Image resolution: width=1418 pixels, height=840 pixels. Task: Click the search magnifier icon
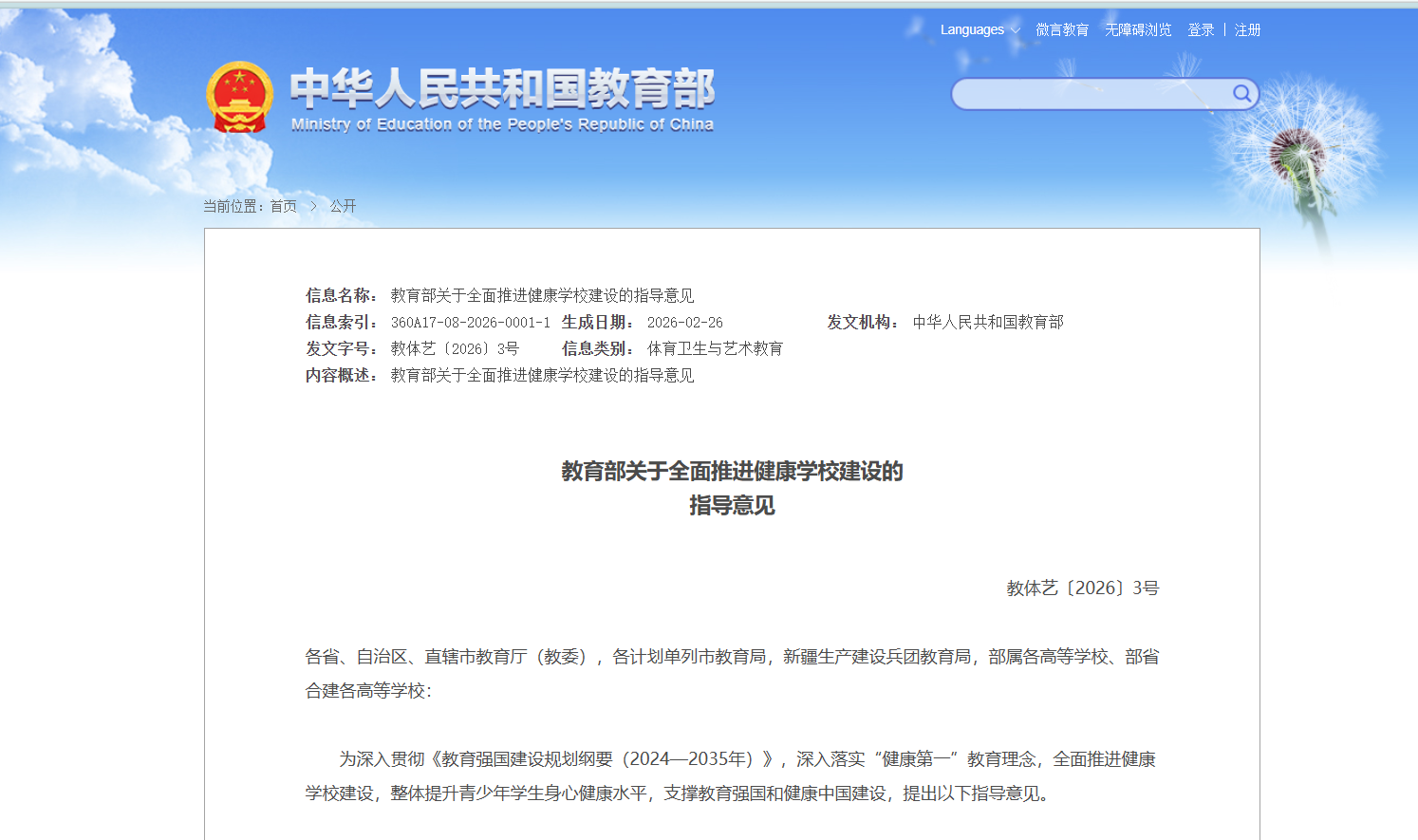pyautogui.click(x=1241, y=93)
